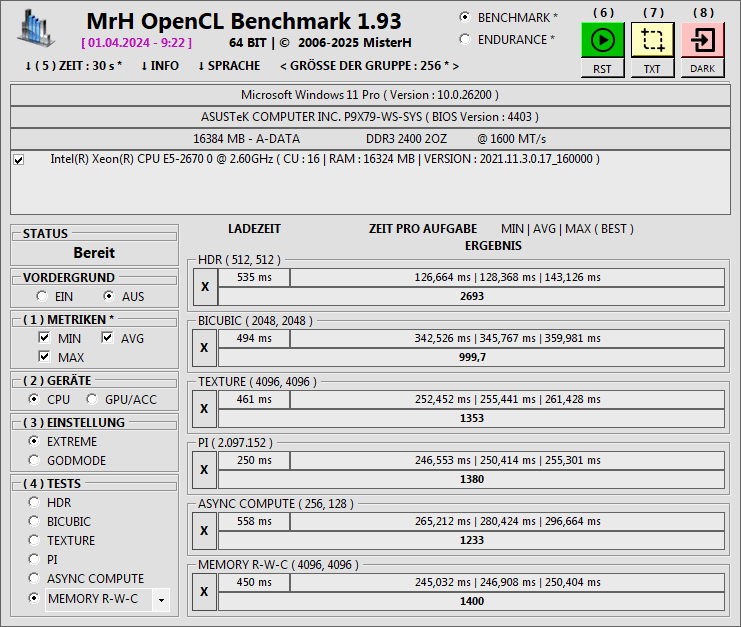The width and height of the screenshot is (741, 627).
Task: Select the BENCHMARK mode radio button
Action: [465, 17]
